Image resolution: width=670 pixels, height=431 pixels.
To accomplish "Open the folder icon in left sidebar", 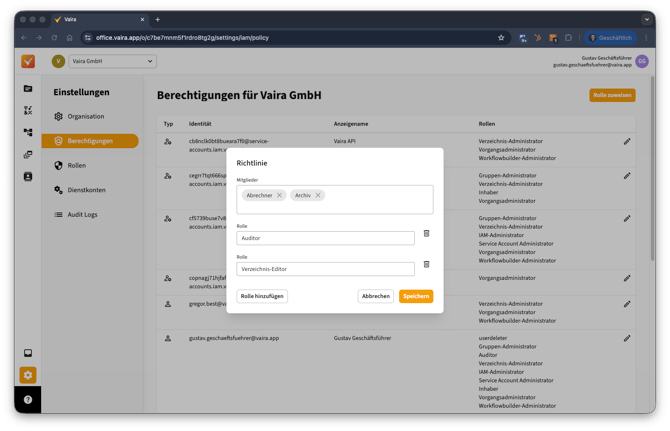I will coord(28,89).
